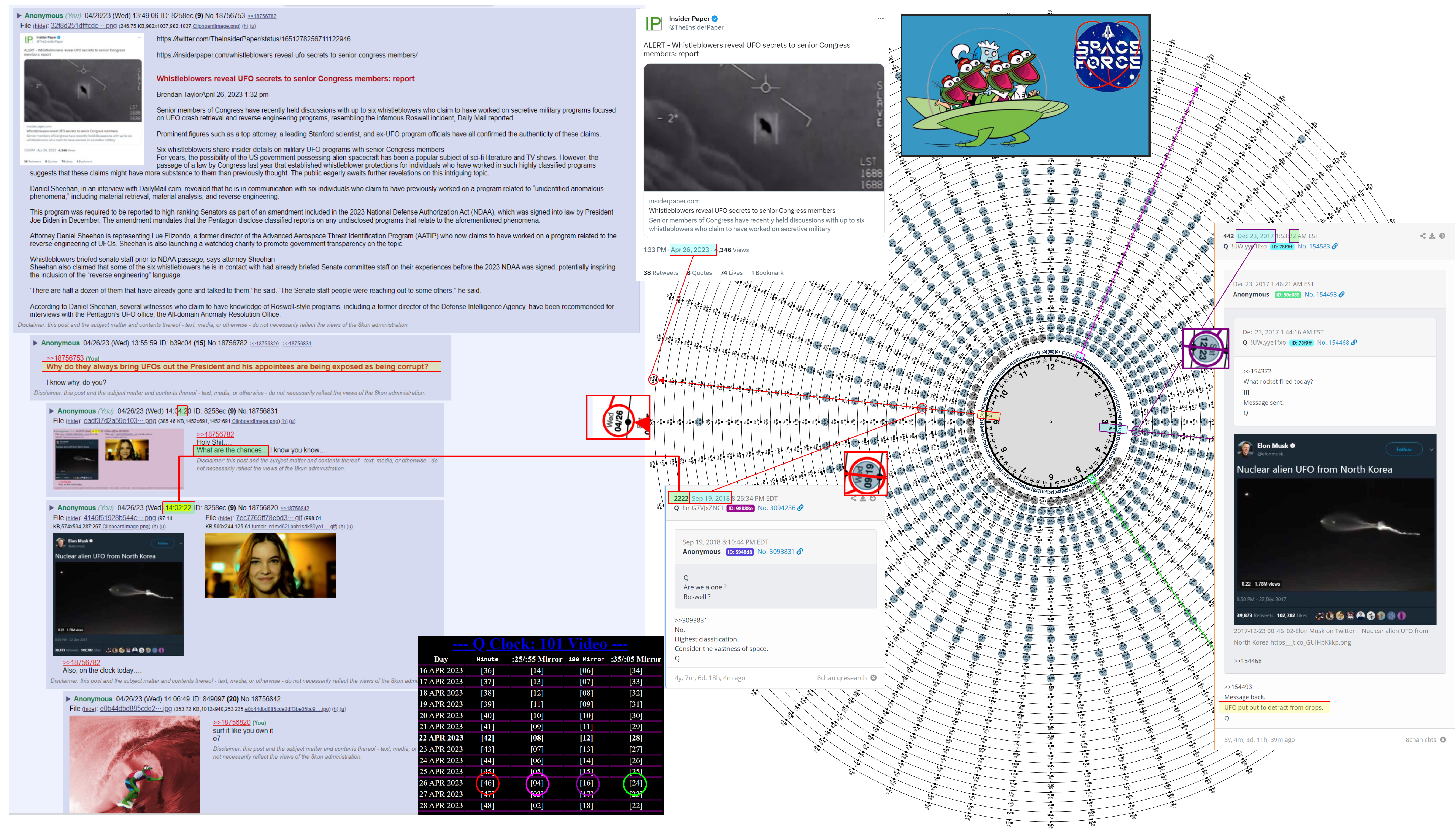The width and height of the screenshot is (1456, 837).
Task: Click share icon on Q post 442
Action: point(1423,236)
